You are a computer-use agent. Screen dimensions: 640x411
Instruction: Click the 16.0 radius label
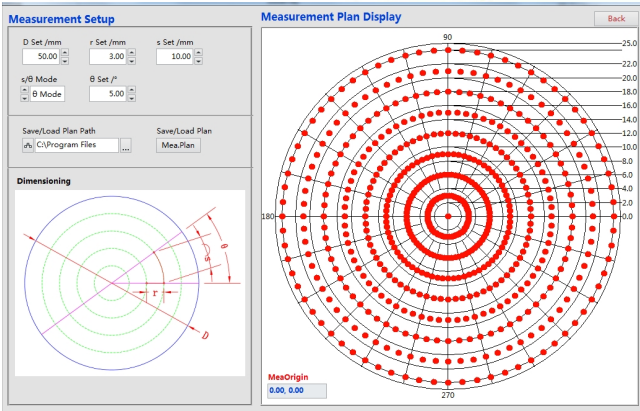(629, 105)
